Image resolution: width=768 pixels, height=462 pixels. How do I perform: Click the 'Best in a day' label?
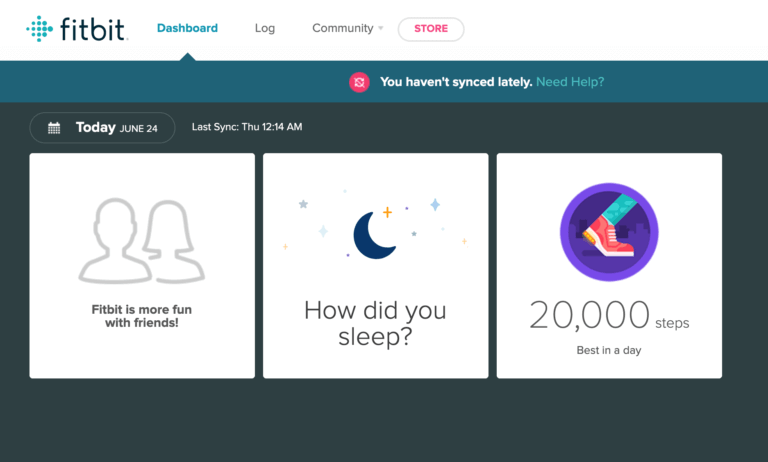(609, 350)
